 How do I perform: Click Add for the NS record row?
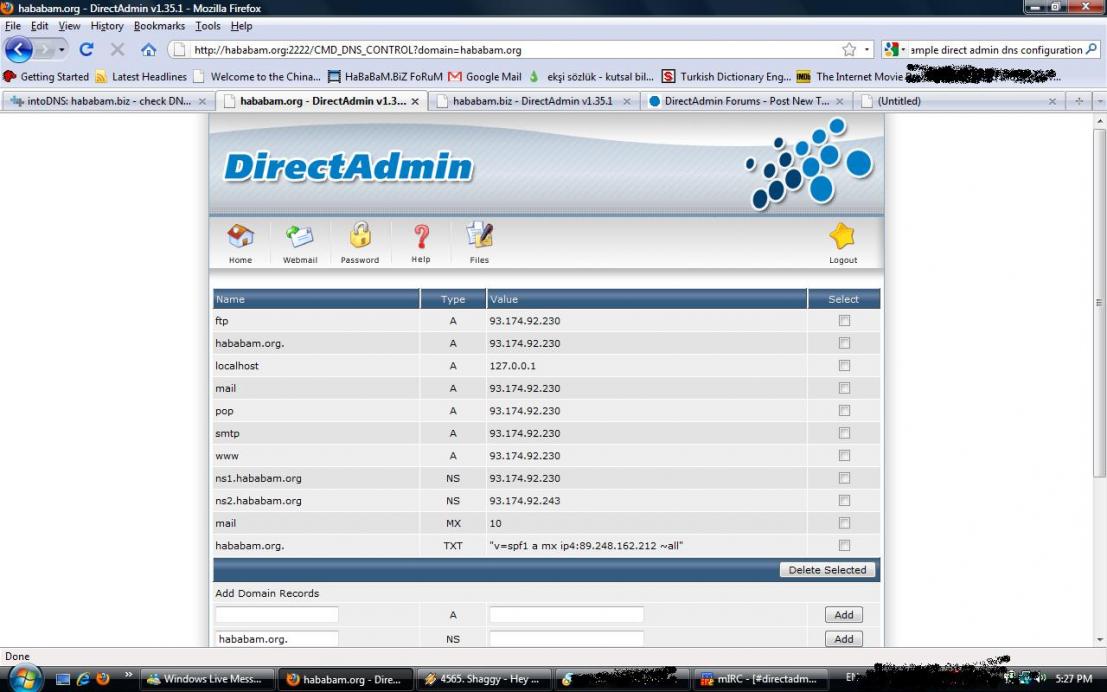pos(844,639)
